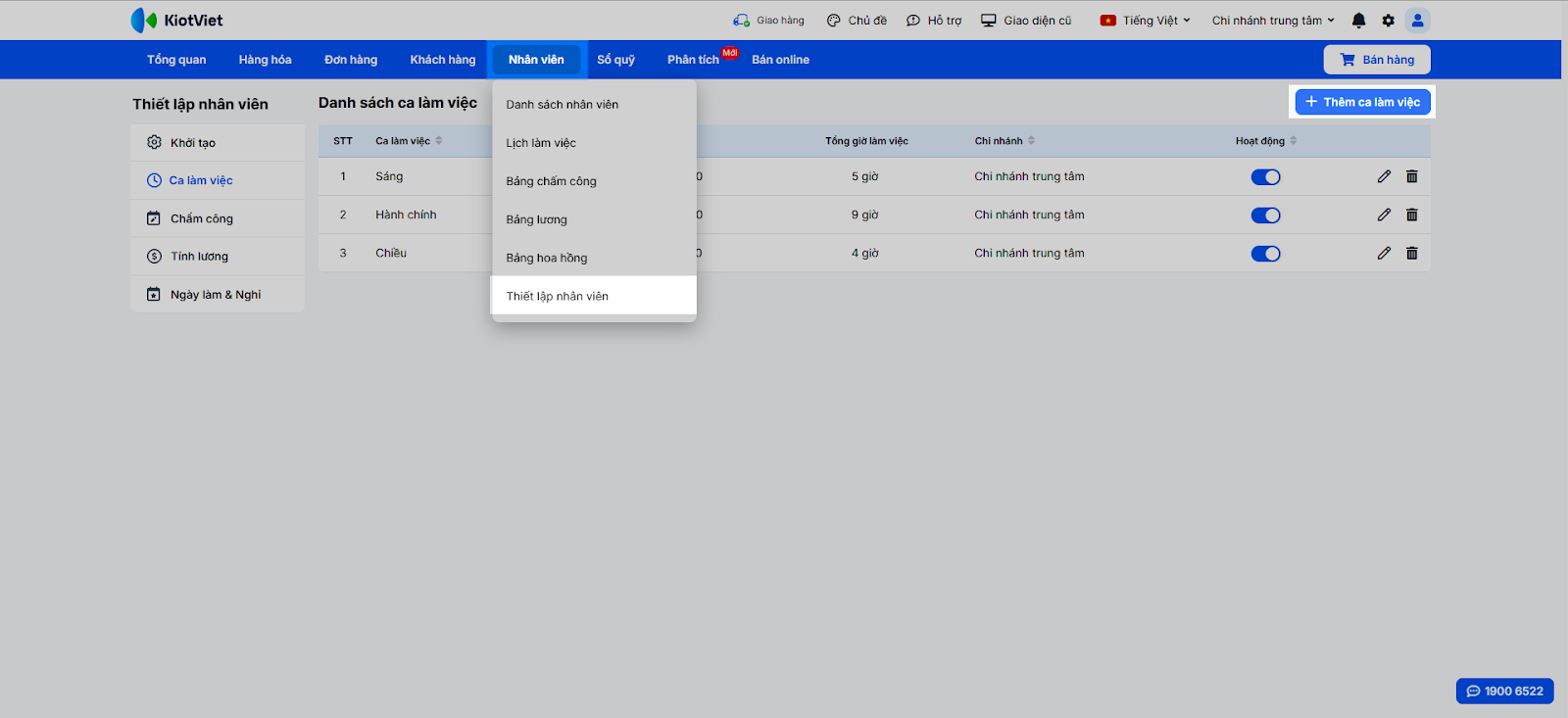The height and width of the screenshot is (718, 1568).
Task: Click the Bán hàng button
Action: (x=1377, y=60)
